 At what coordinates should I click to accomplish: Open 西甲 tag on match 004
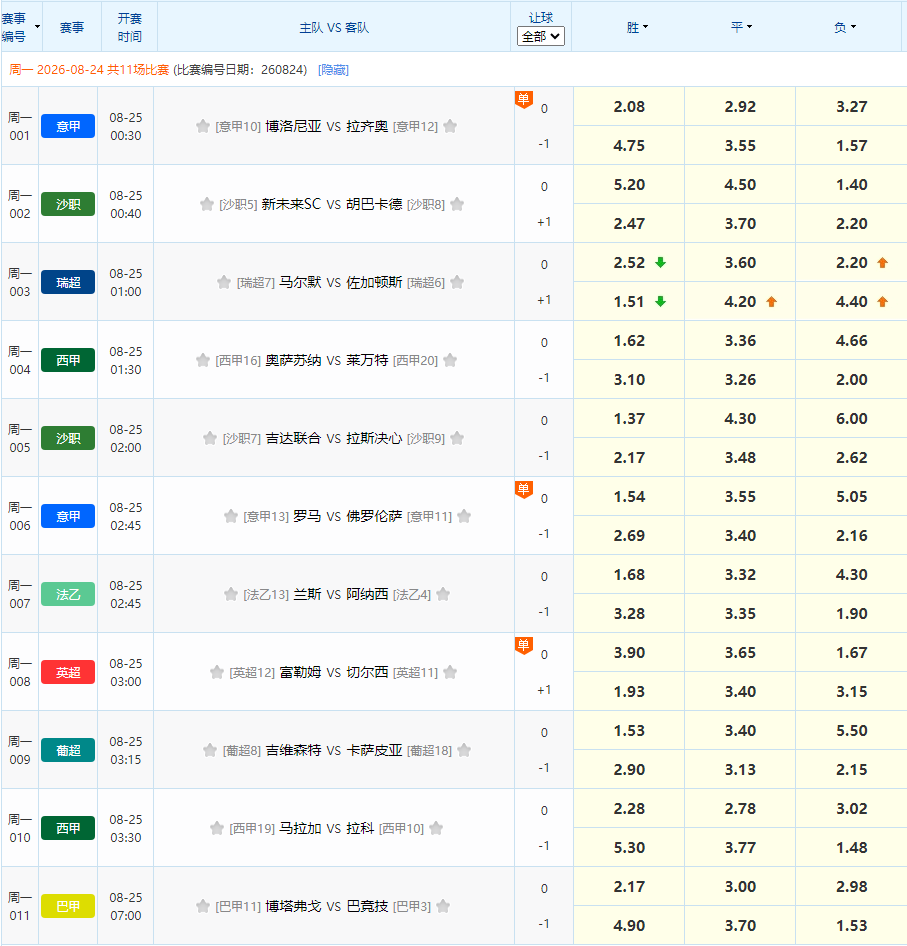pyautogui.click(x=68, y=360)
